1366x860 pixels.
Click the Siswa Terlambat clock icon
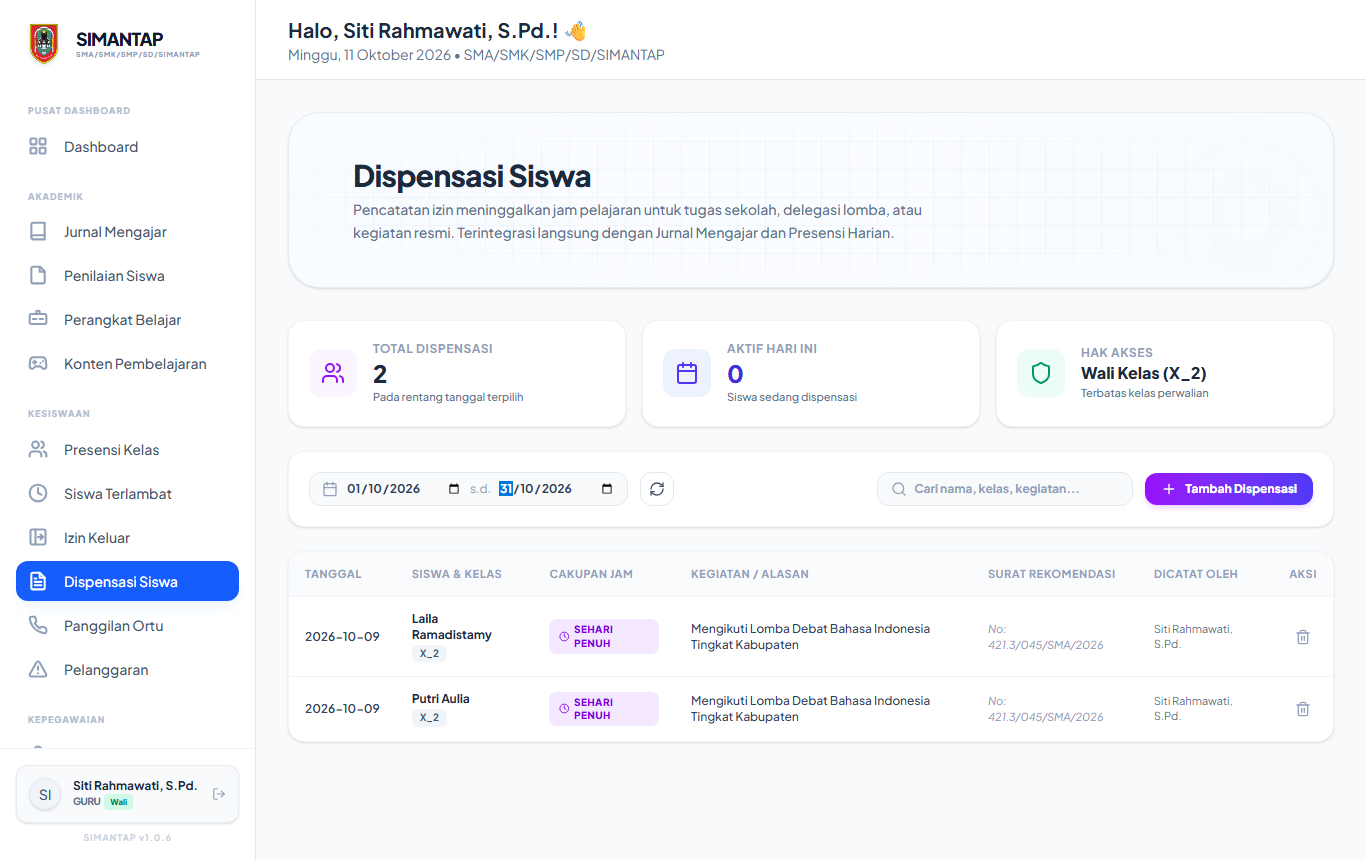coord(38,494)
